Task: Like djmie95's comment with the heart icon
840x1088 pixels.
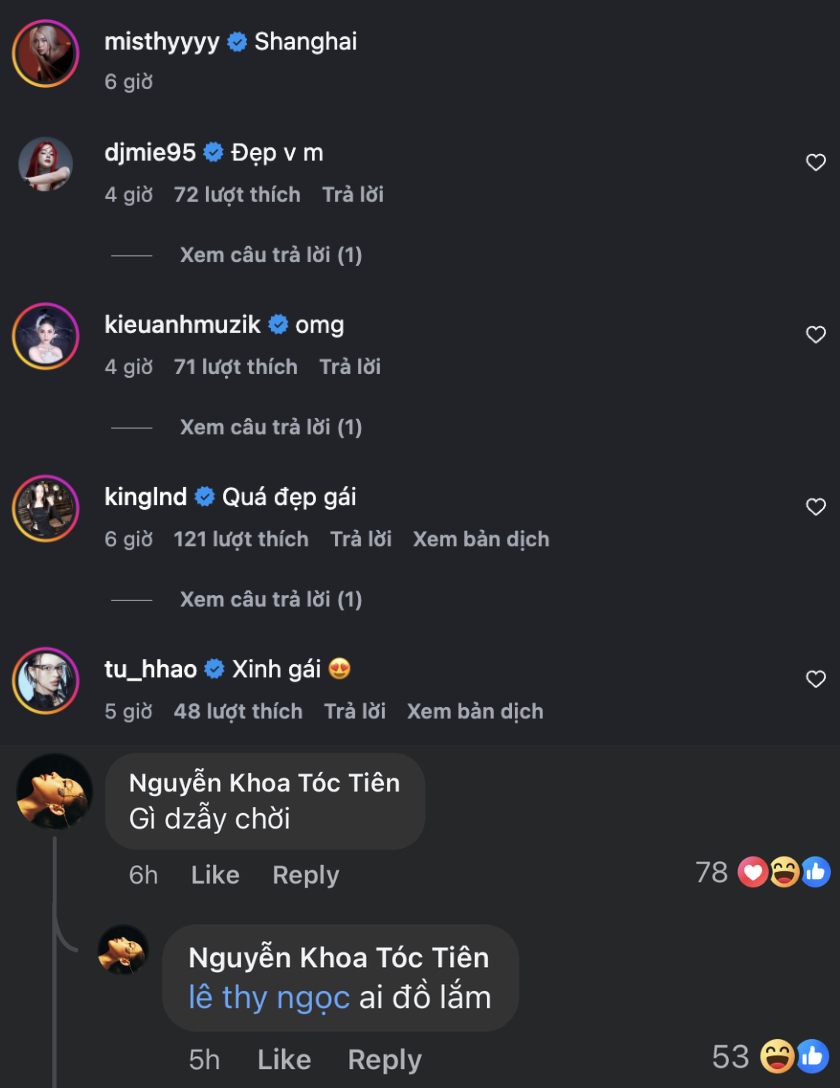Action: 815,162
